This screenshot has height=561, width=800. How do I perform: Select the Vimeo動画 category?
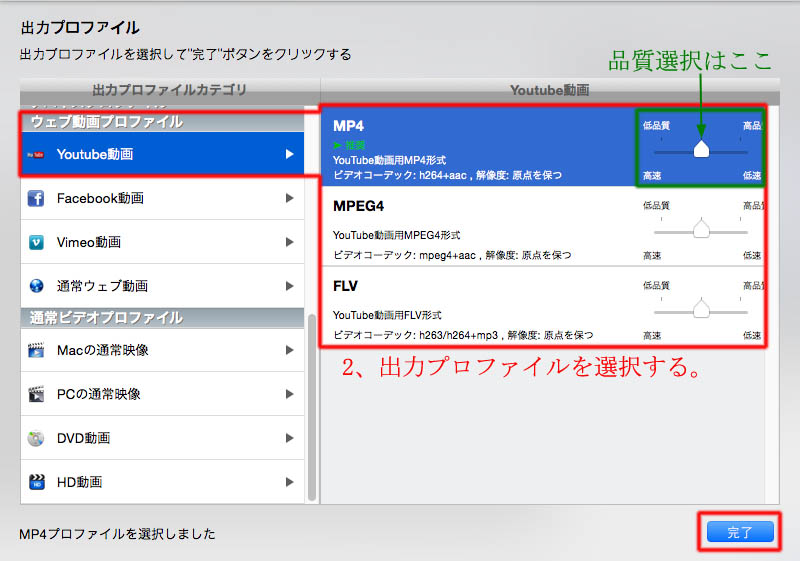[162, 242]
